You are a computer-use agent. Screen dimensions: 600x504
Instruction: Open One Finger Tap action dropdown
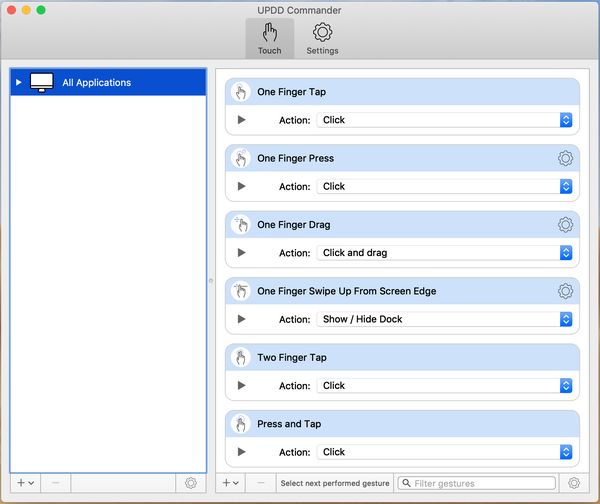(444, 120)
